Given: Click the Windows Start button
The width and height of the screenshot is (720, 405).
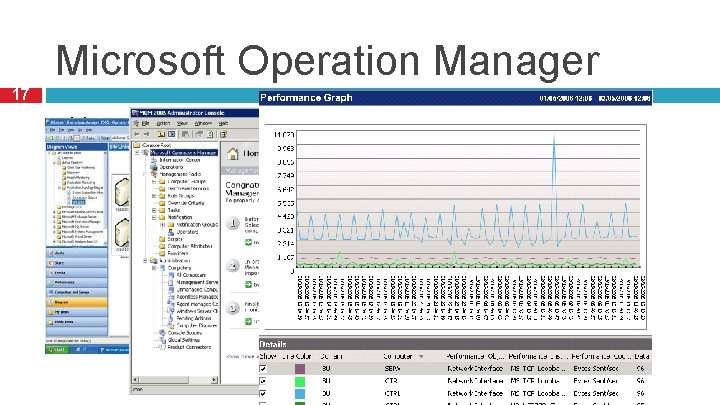Looking at the screenshot, I should (57, 350).
